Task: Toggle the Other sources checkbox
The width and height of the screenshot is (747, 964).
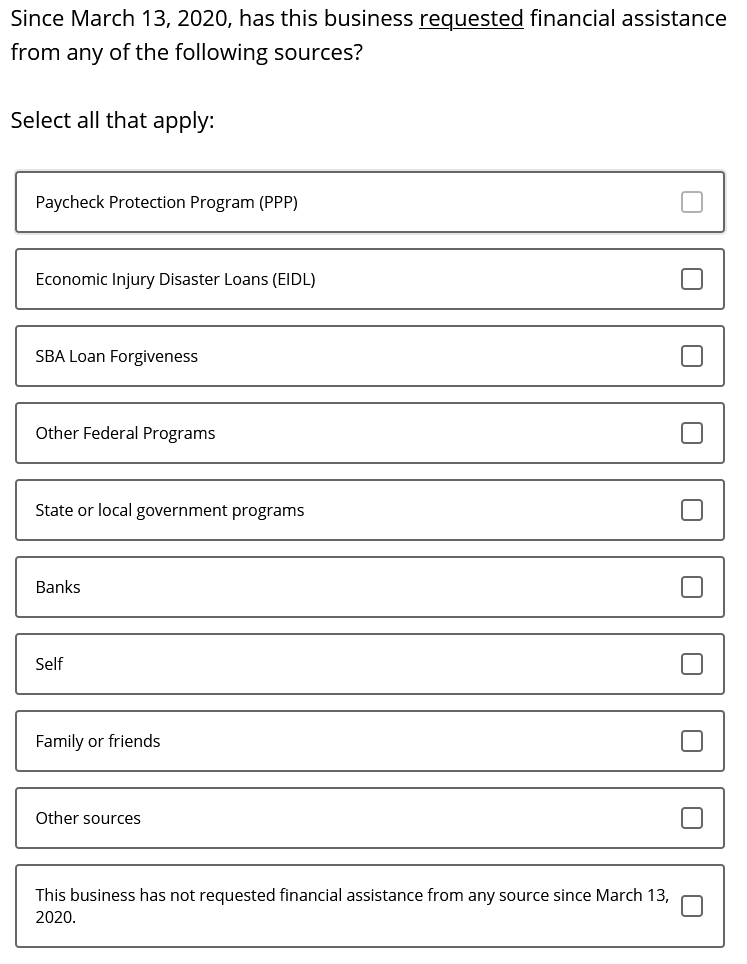Action: [692, 818]
